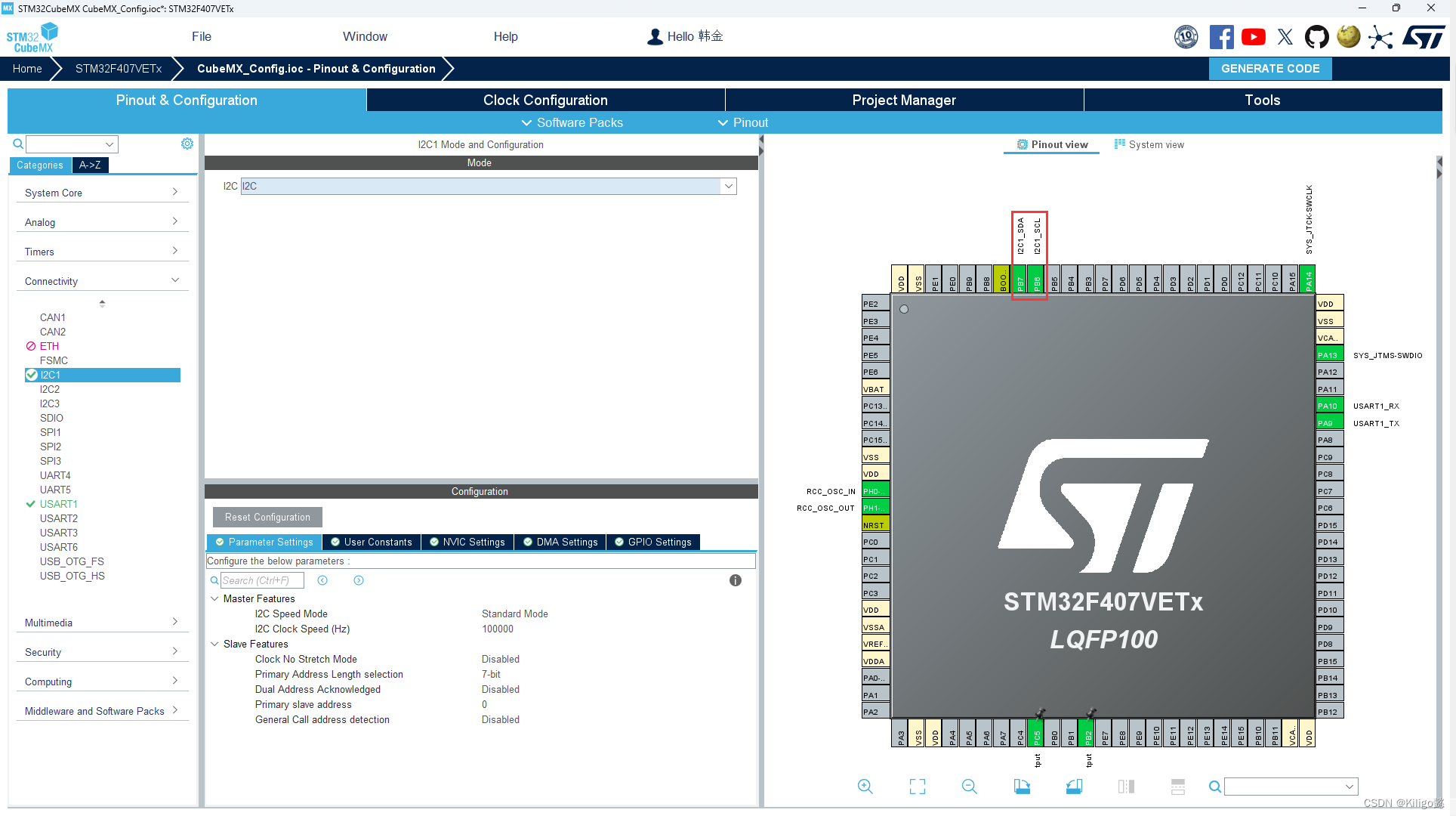Screen dimensions: 1456x816
Task: Open the GPIO Settings tab
Action: click(653, 542)
